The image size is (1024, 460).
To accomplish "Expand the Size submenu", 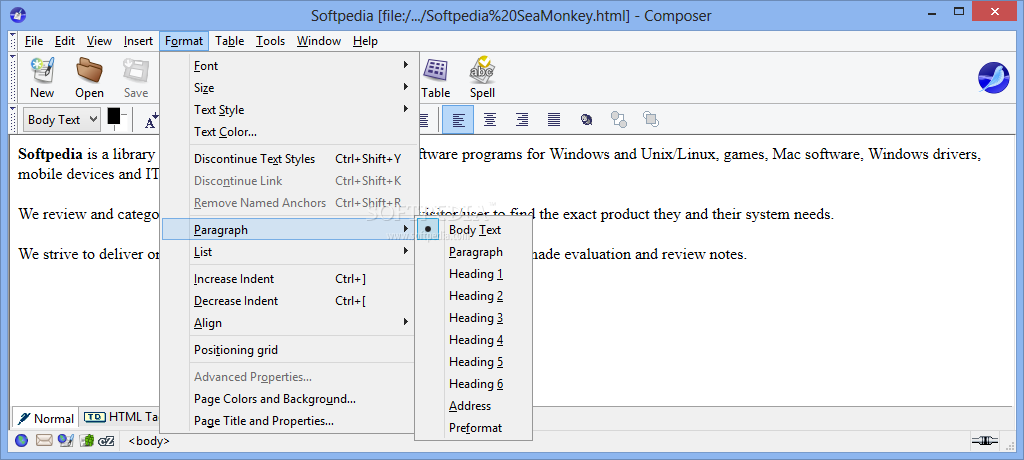I will coord(288,88).
